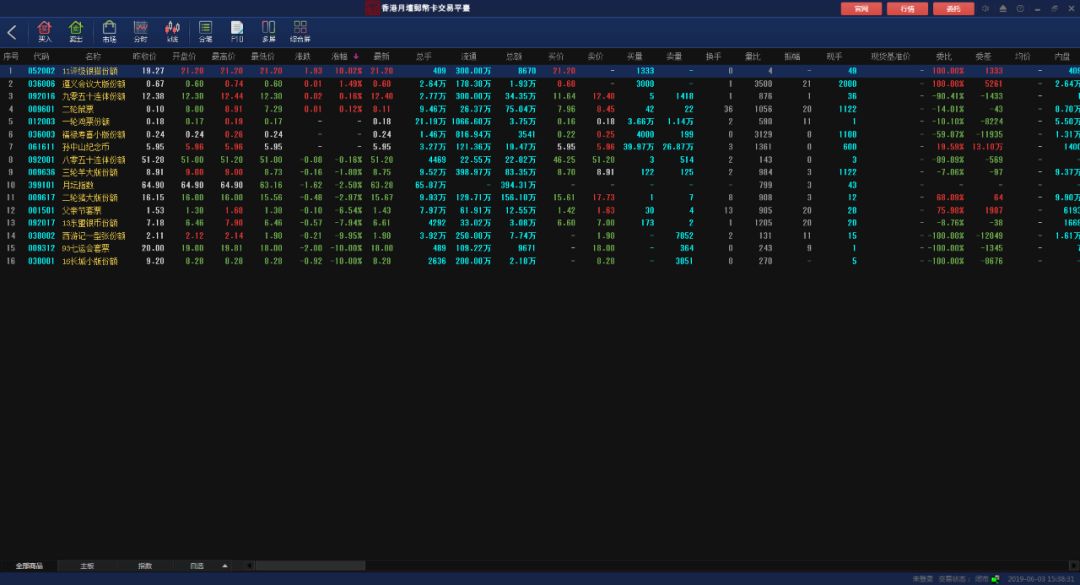The width and height of the screenshot is (1080, 585).
Task: Select row with code 061611
Action: 540,147
